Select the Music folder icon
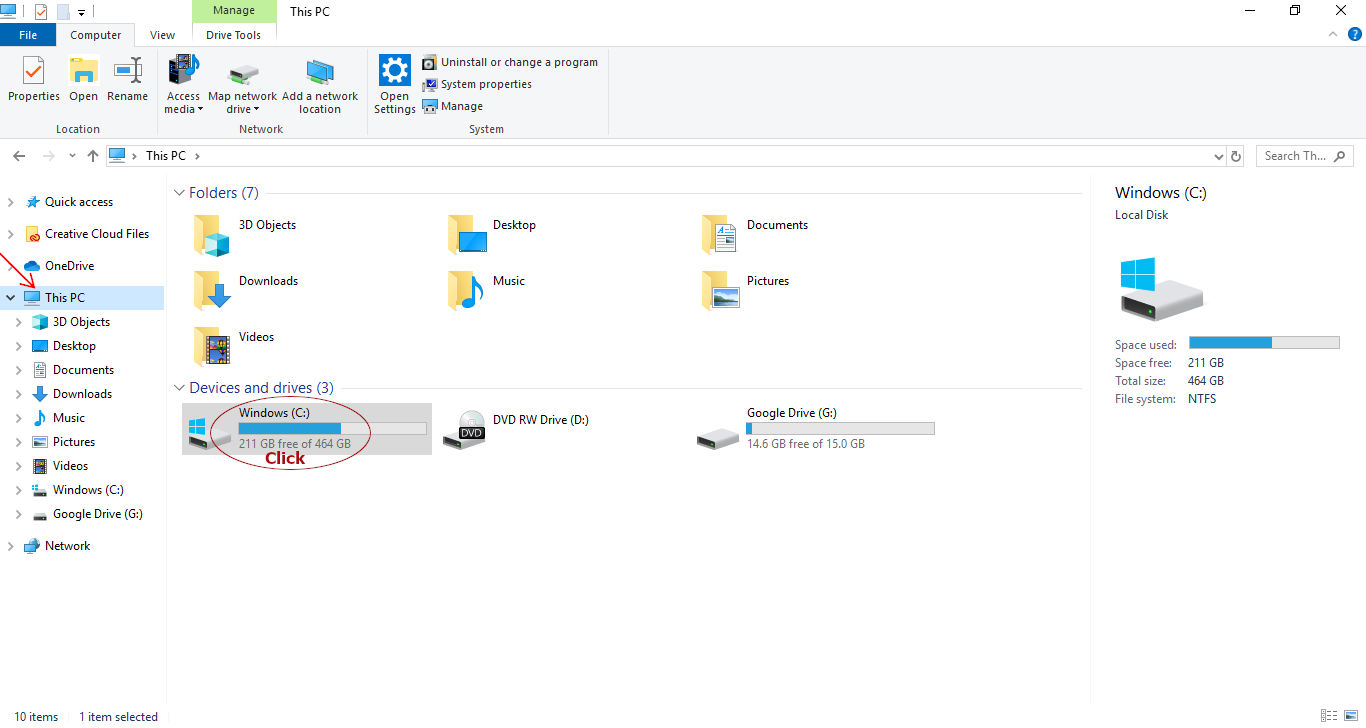This screenshot has height=728, width=1366. coord(466,292)
